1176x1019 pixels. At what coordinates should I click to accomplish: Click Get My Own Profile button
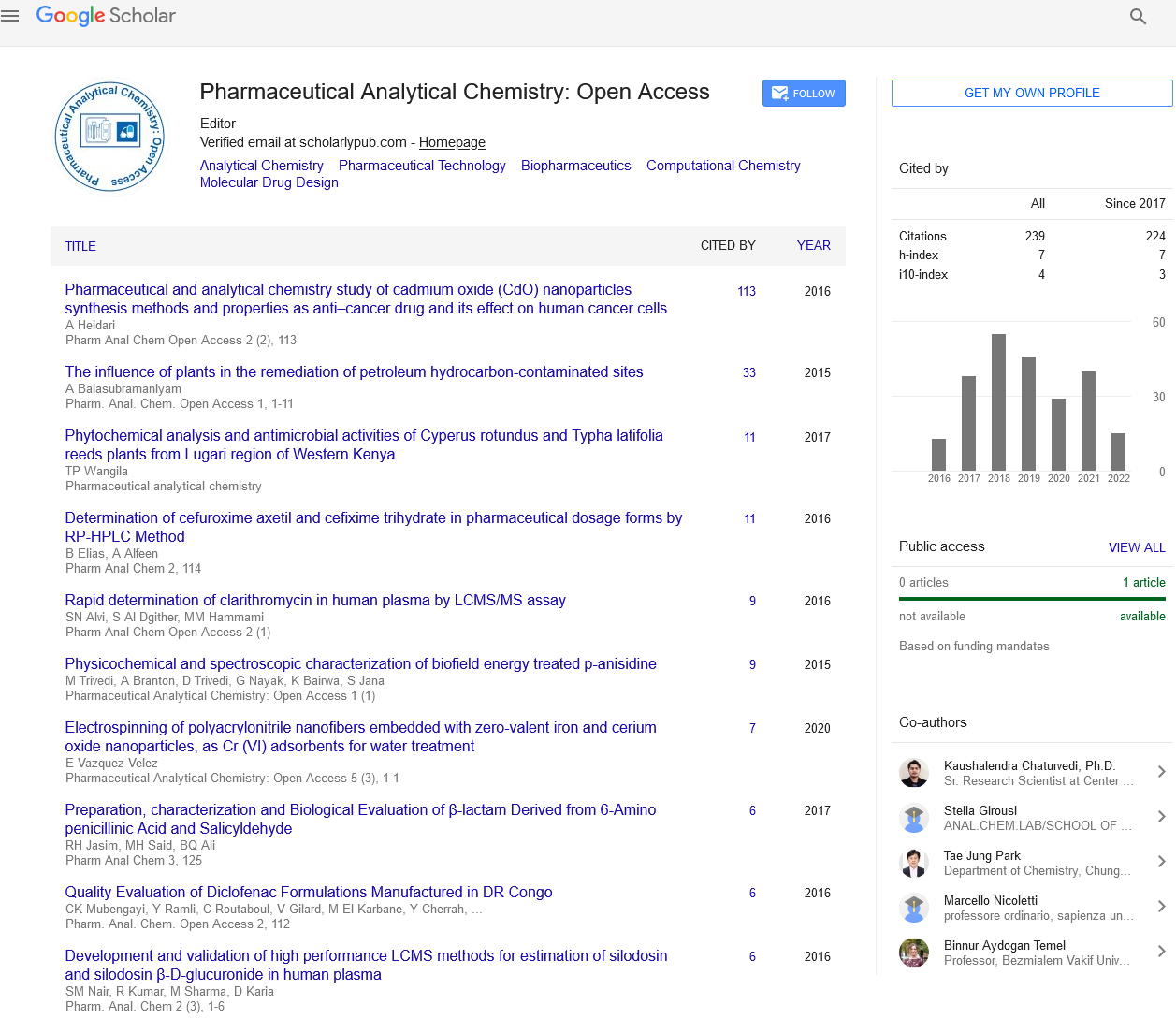point(1032,93)
